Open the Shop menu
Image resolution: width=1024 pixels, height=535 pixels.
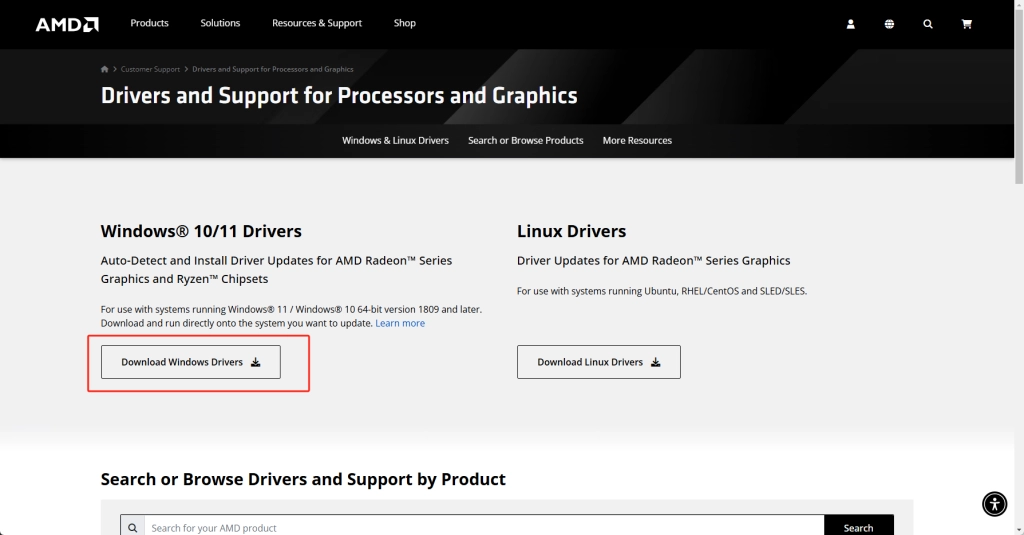coord(404,23)
